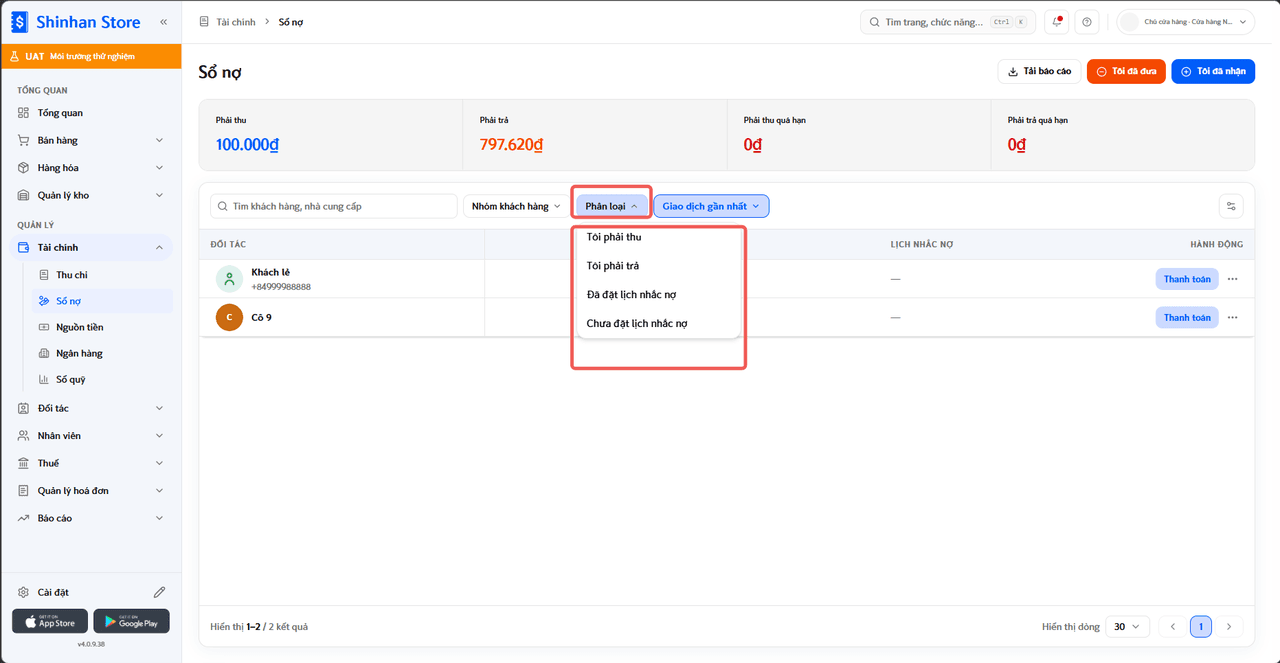Focus the customer or supplier search field

click(334, 206)
